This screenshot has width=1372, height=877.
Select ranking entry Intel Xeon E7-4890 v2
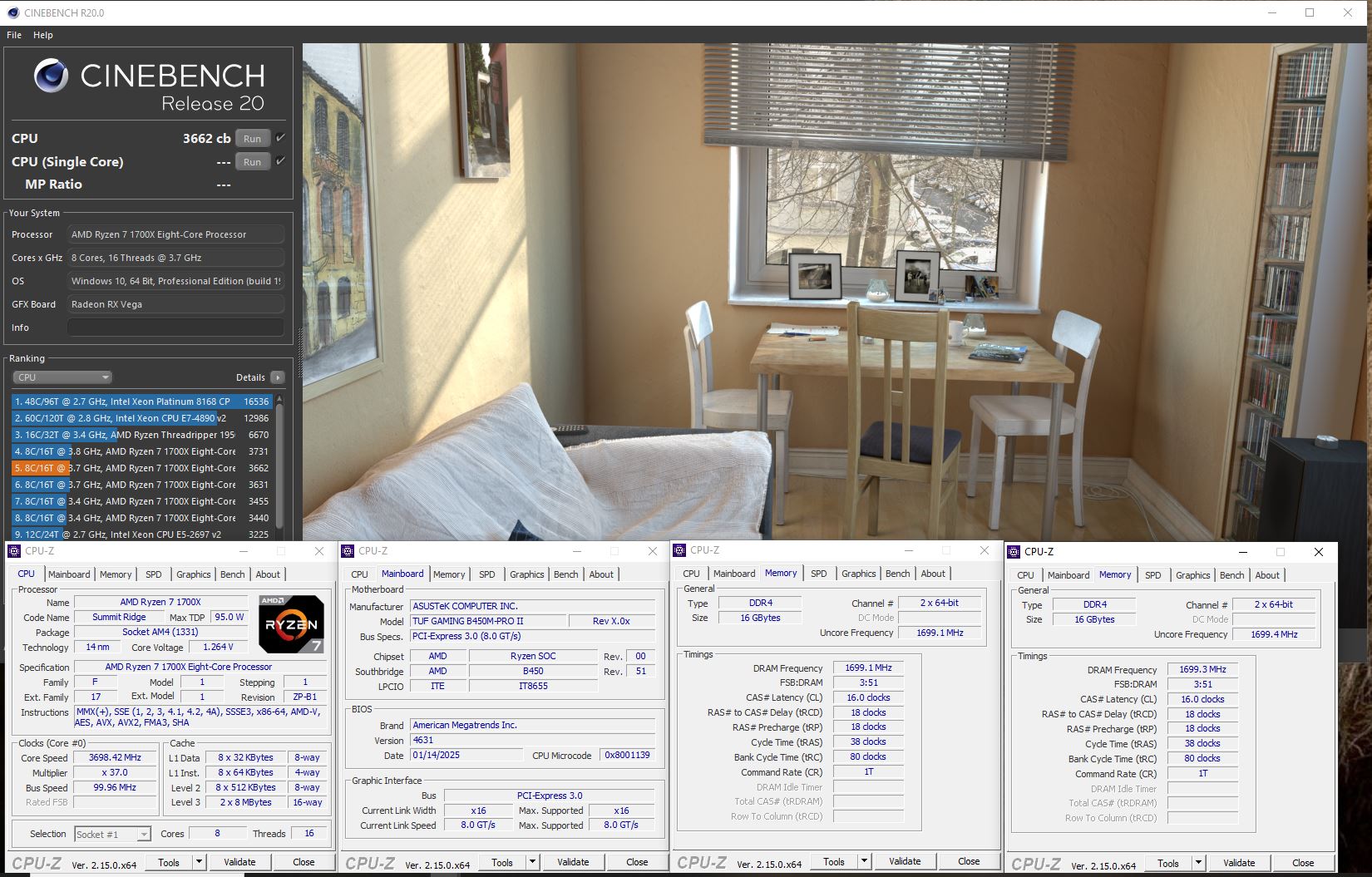pos(142,418)
